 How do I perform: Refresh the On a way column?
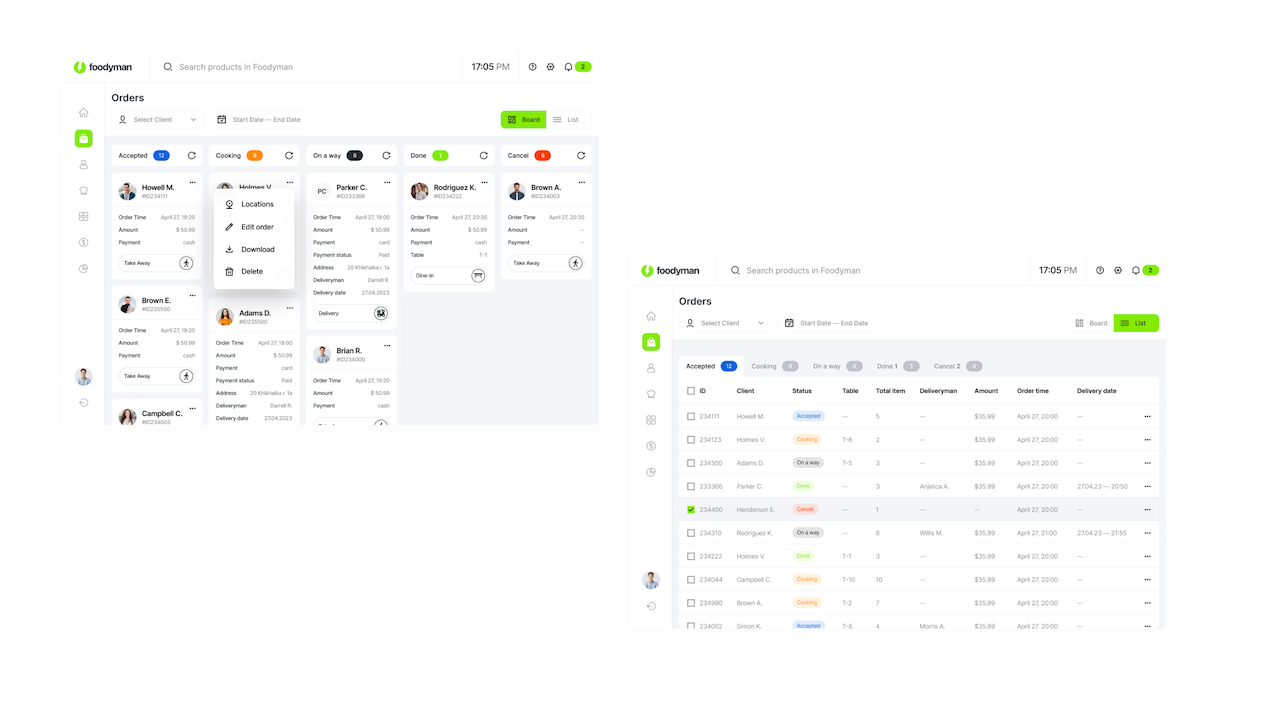point(386,156)
